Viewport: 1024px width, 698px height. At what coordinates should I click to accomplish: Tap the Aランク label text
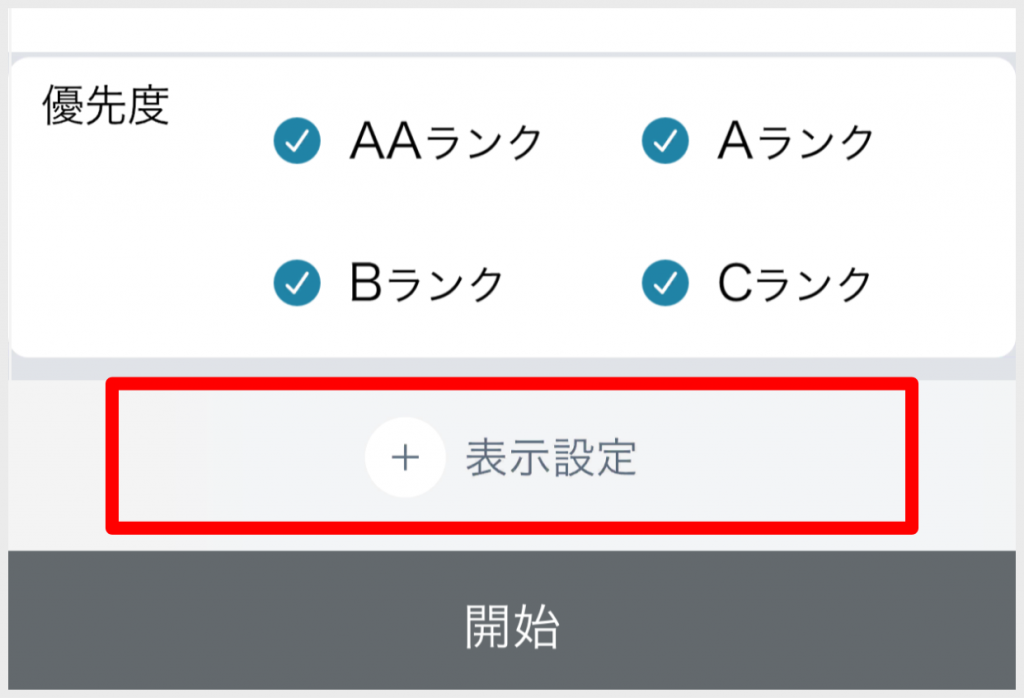point(796,142)
